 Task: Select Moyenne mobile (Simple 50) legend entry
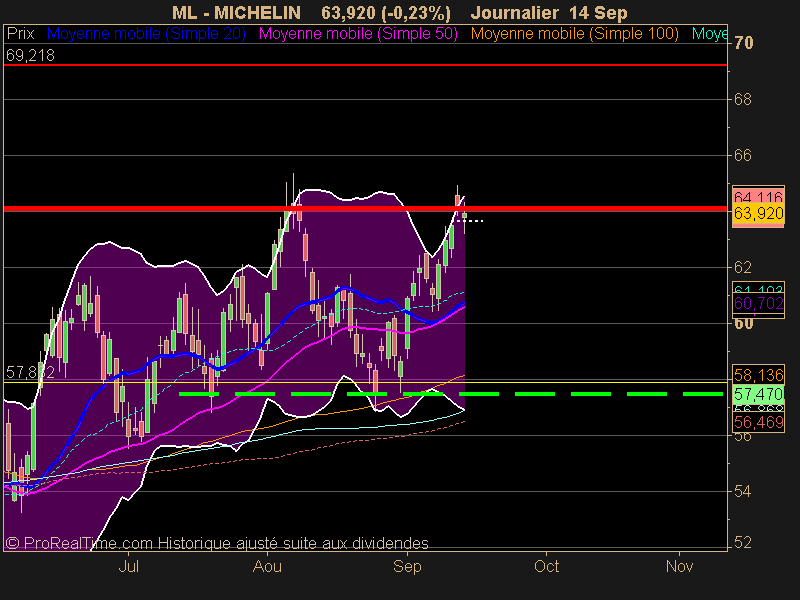pyautogui.click(x=358, y=34)
